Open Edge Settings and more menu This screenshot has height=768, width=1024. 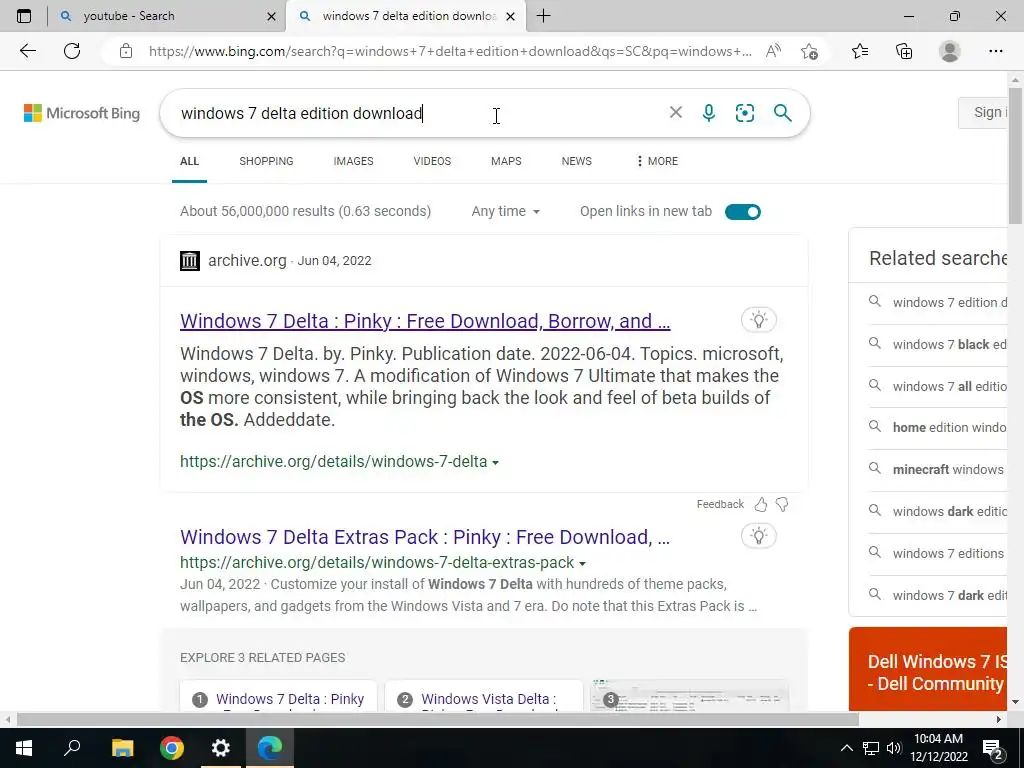coord(995,51)
